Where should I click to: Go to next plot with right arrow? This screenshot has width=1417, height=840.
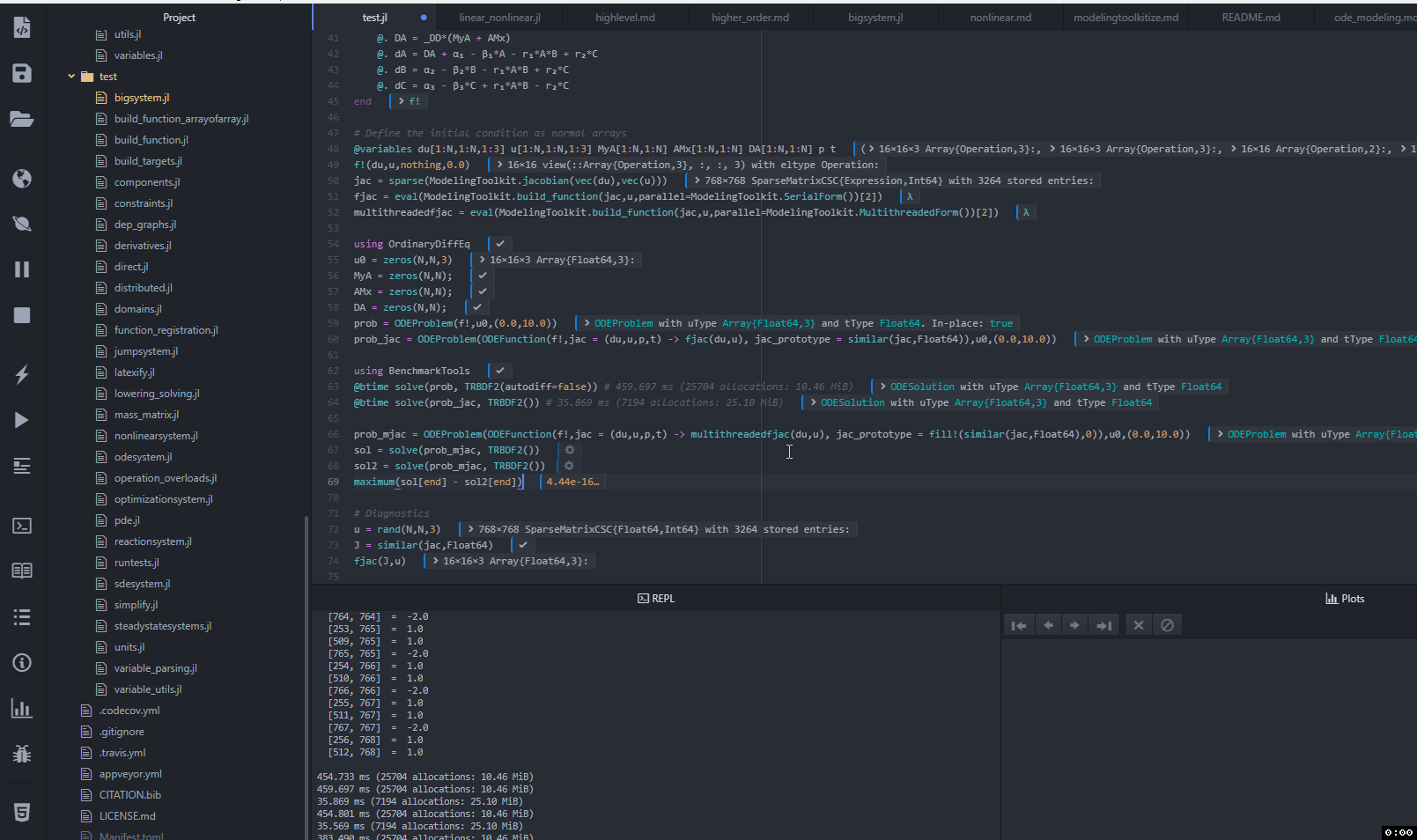[x=1074, y=625]
